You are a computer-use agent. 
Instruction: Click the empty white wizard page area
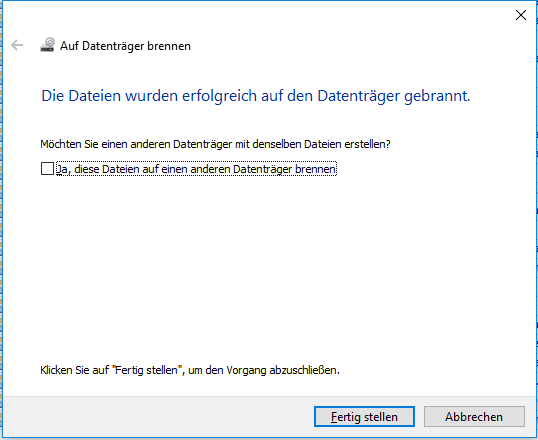(x=268, y=268)
